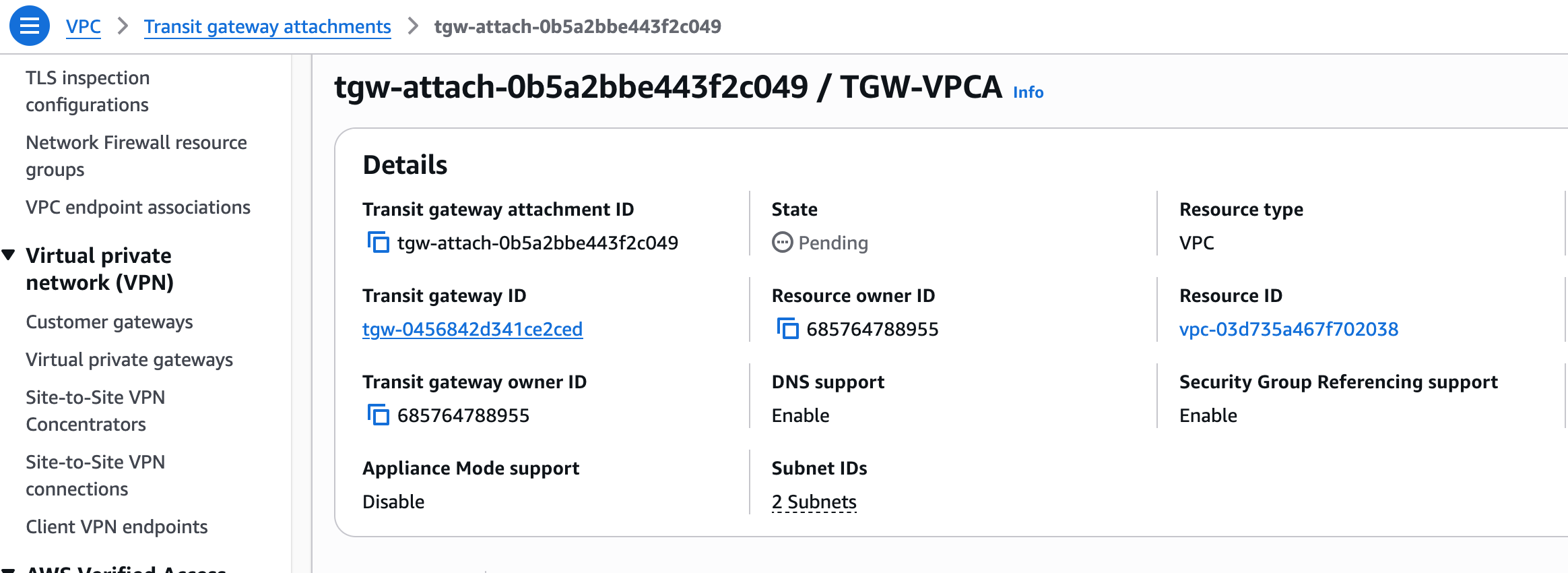Copy the resource owner ID
This screenshot has height=573, width=1568.
pos(787,328)
